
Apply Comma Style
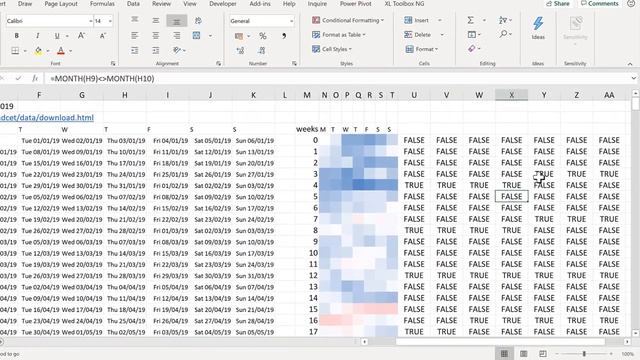tap(284, 36)
